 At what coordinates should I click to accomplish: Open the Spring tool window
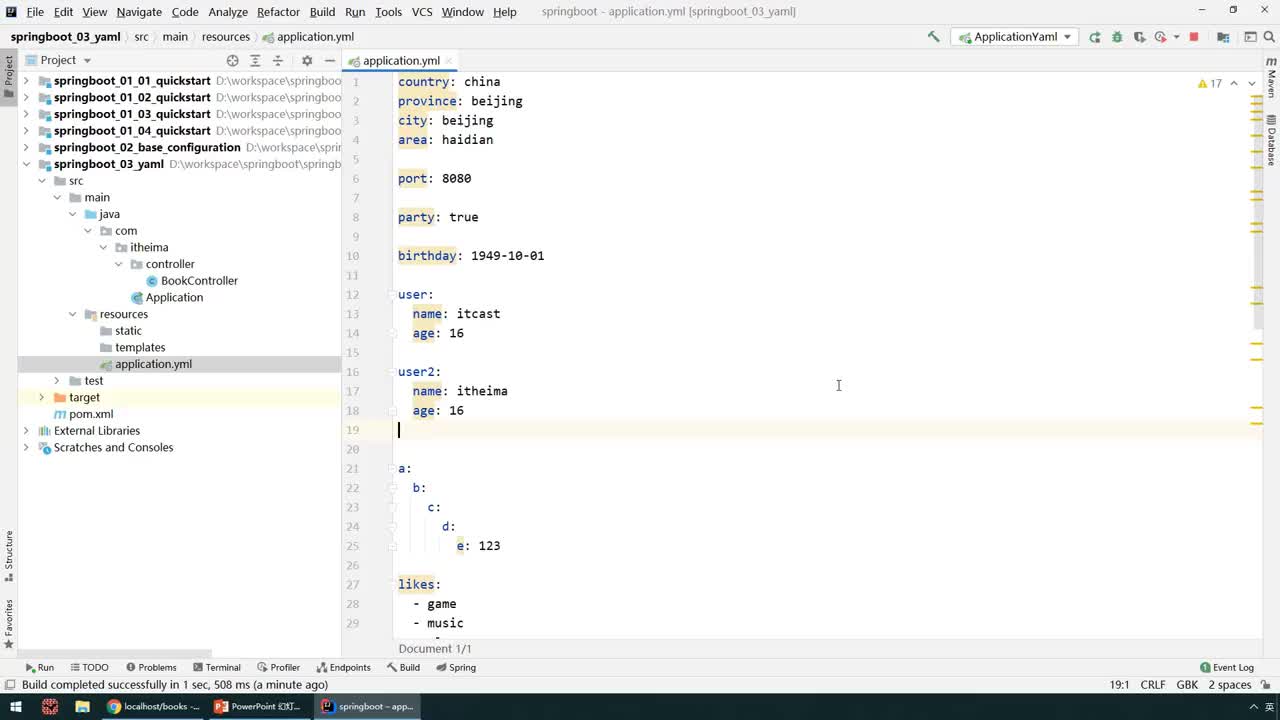[456, 667]
